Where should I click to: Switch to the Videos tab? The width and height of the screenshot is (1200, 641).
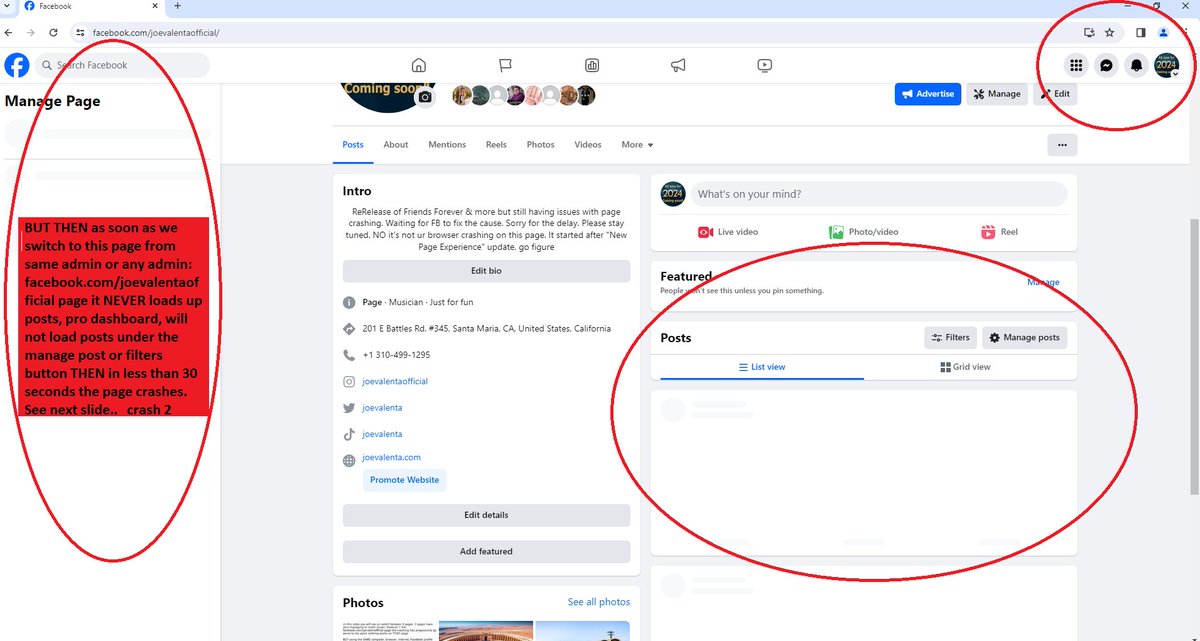[x=588, y=145]
